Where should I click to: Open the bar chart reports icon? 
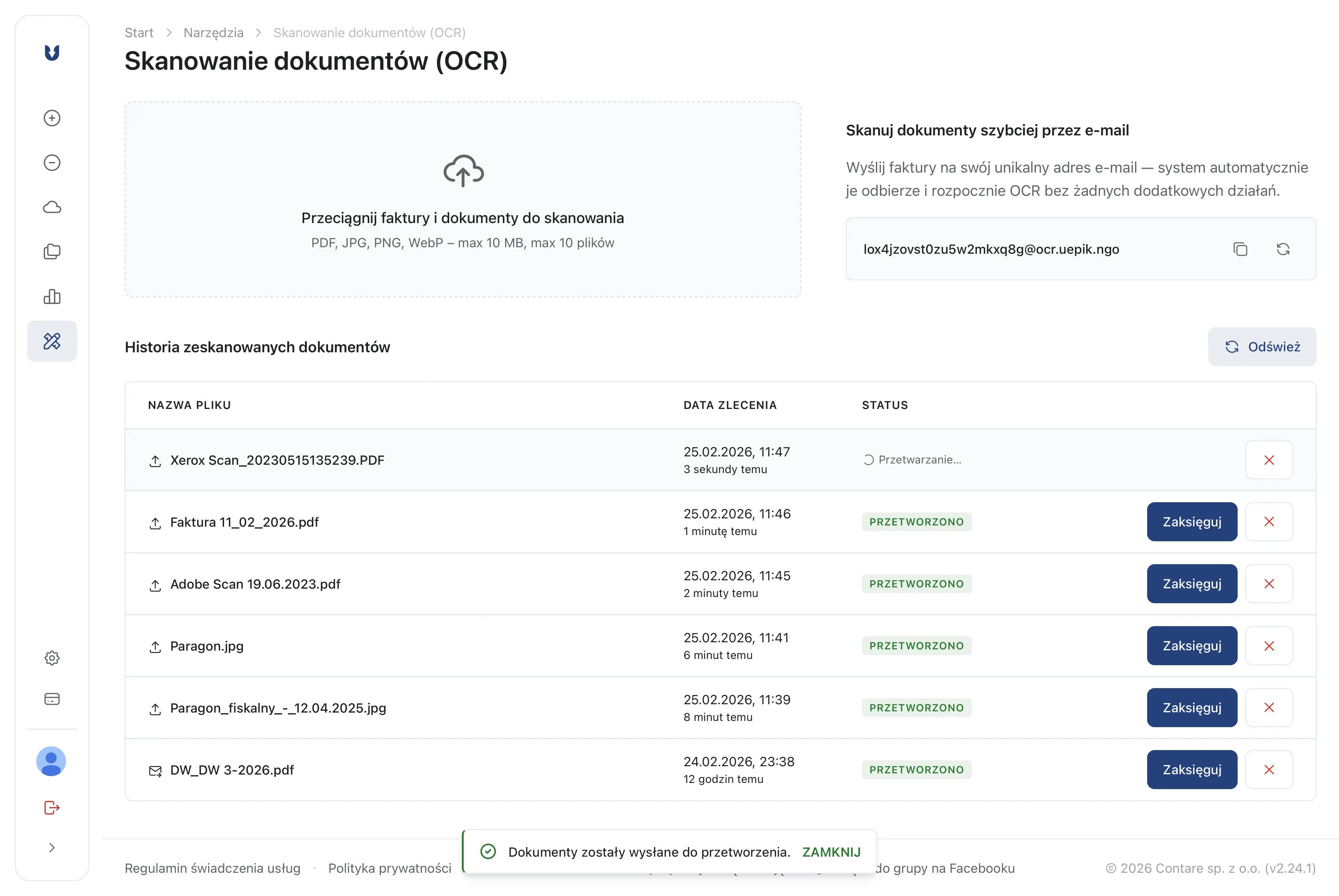pos(51,296)
